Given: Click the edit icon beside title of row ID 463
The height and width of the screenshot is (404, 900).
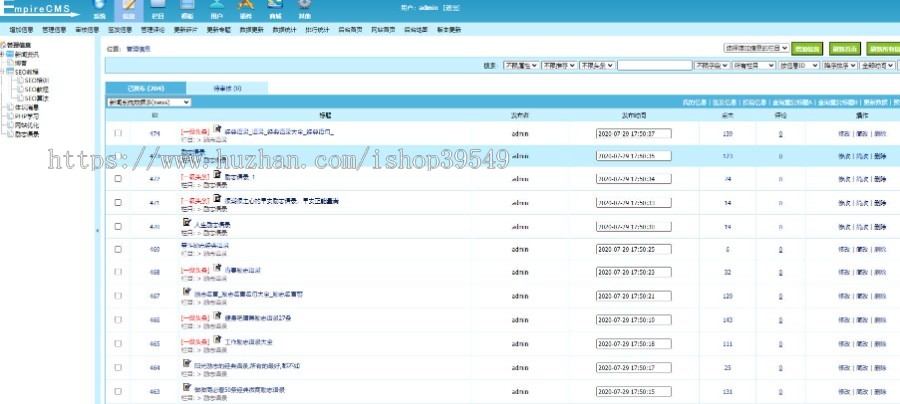Looking at the screenshot, I should (x=187, y=387).
